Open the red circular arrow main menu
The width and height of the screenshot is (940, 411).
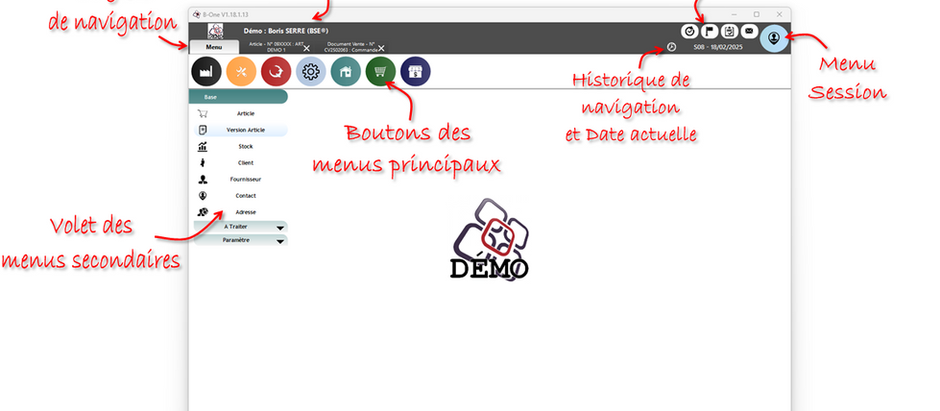pyautogui.click(x=276, y=72)
